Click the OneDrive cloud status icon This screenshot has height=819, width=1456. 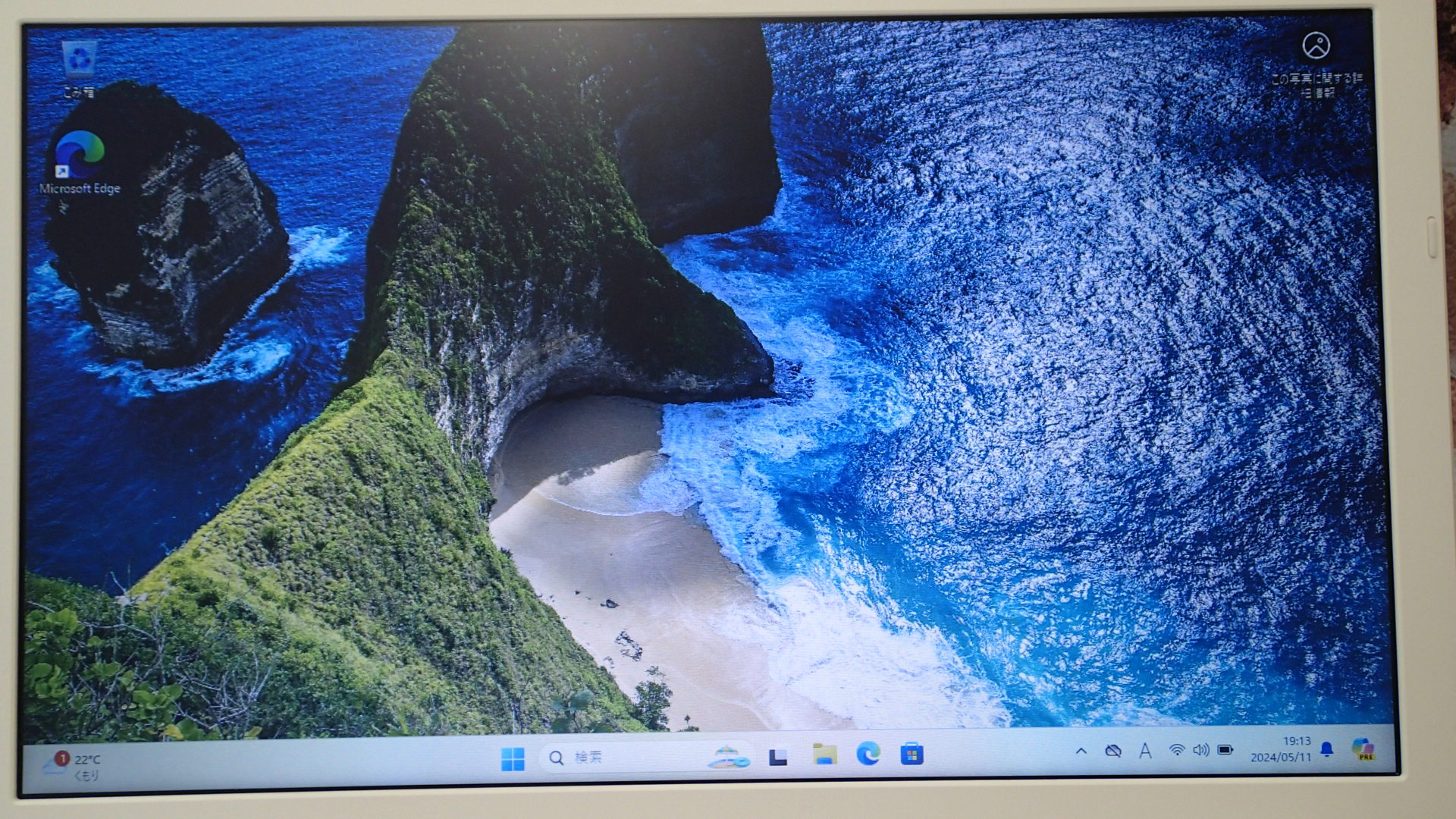tap(1112, 751)
